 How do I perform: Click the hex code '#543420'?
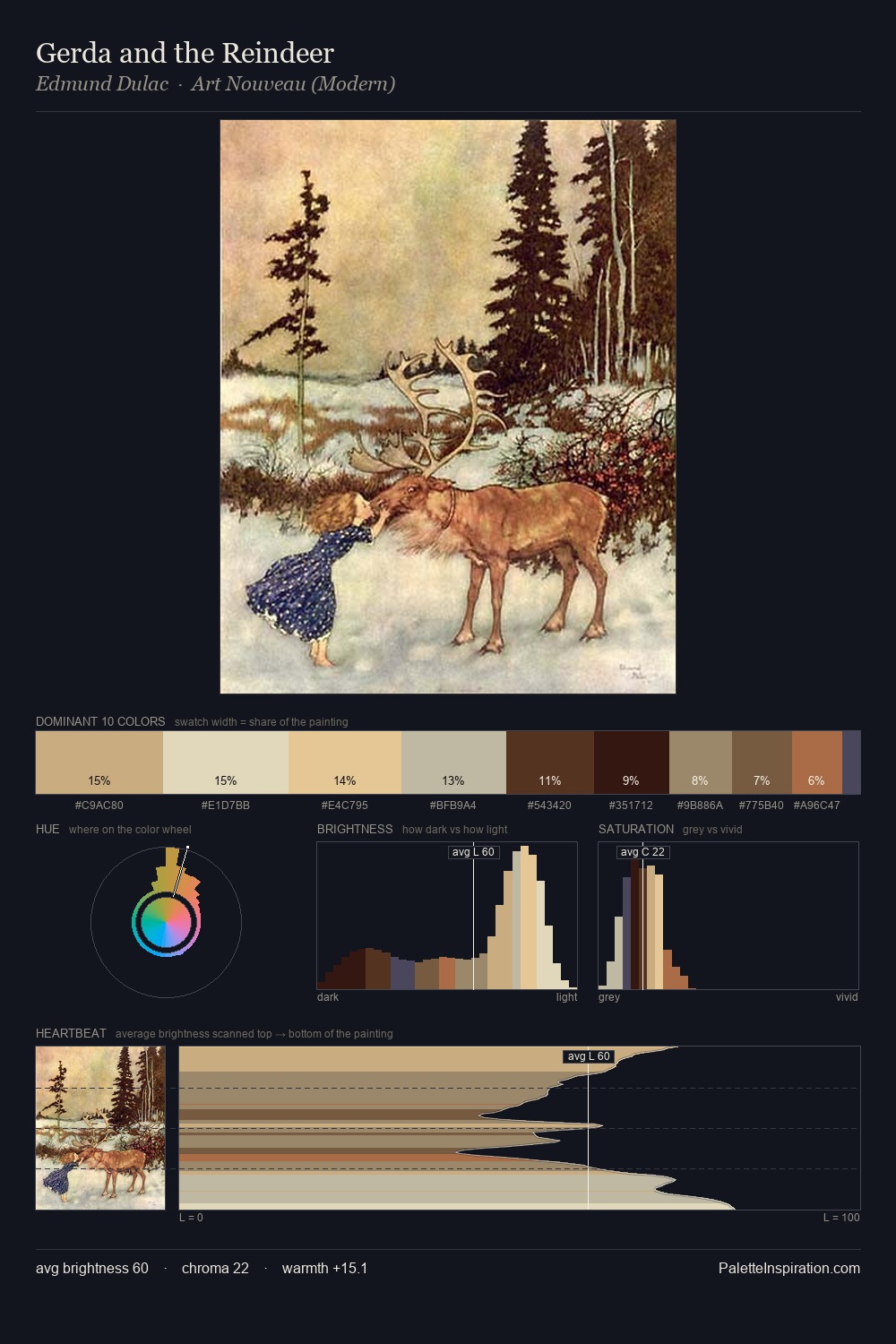click(x=549, y=805)
